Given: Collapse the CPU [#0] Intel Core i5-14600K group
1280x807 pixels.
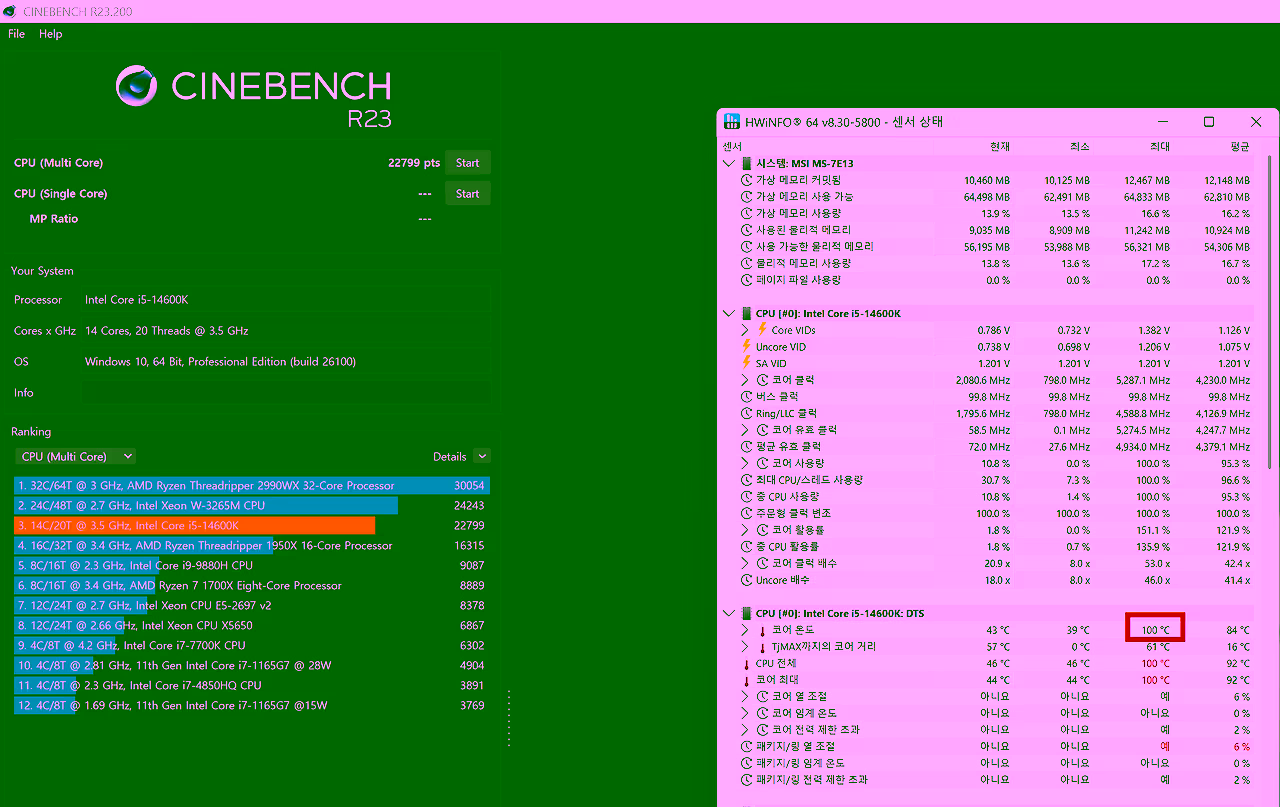Looking at the screenshot, I should pos(728,313).
